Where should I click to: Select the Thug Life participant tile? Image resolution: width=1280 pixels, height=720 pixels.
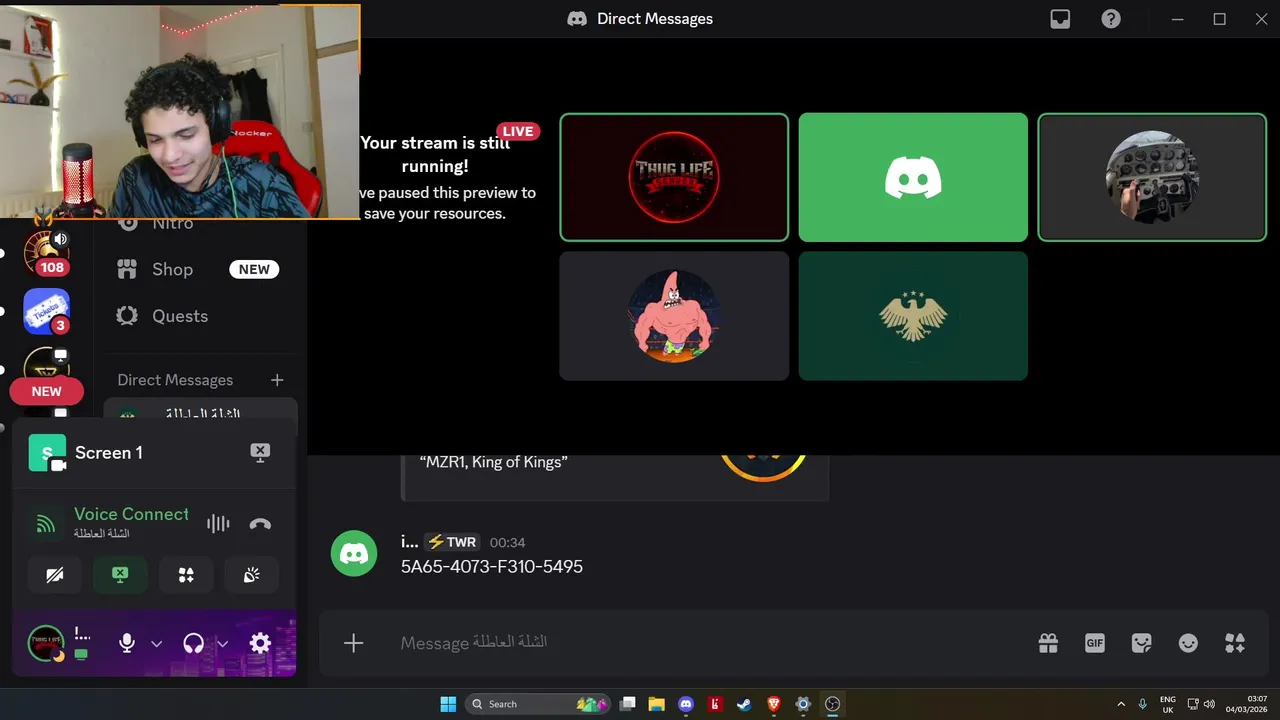pyautogui.click(x=674, y=177)
